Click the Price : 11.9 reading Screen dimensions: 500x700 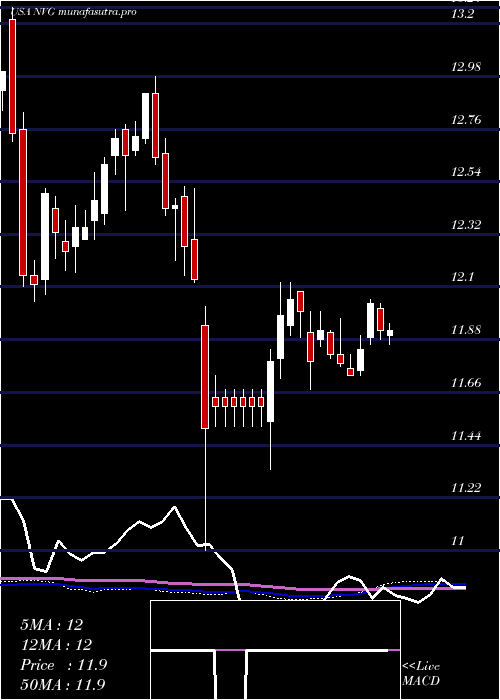pyautogui.click(x=63, y=665)
